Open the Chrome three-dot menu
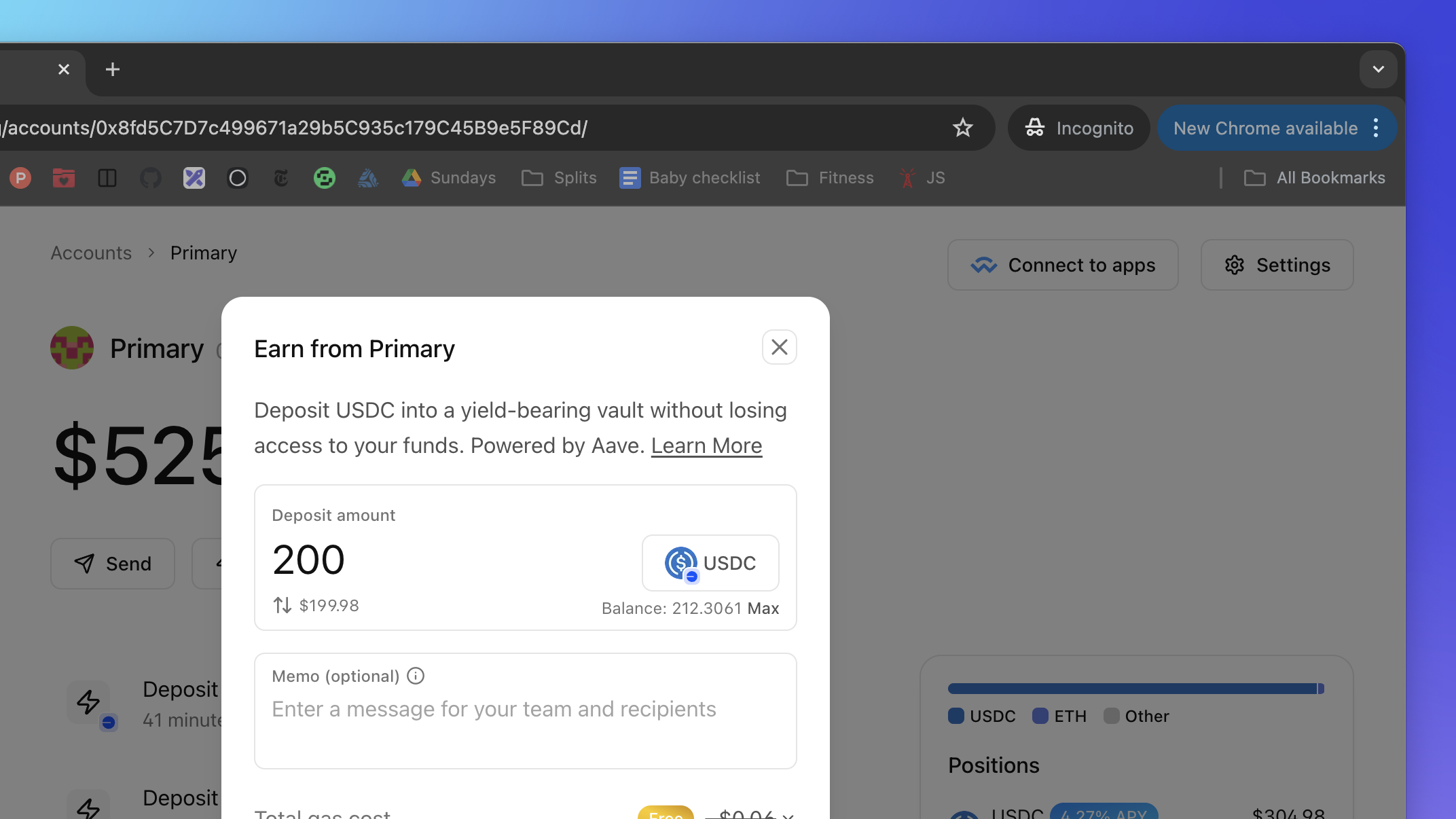Image resolution: width=1456 pixels, height=819 pixels. click(1376, 128)
